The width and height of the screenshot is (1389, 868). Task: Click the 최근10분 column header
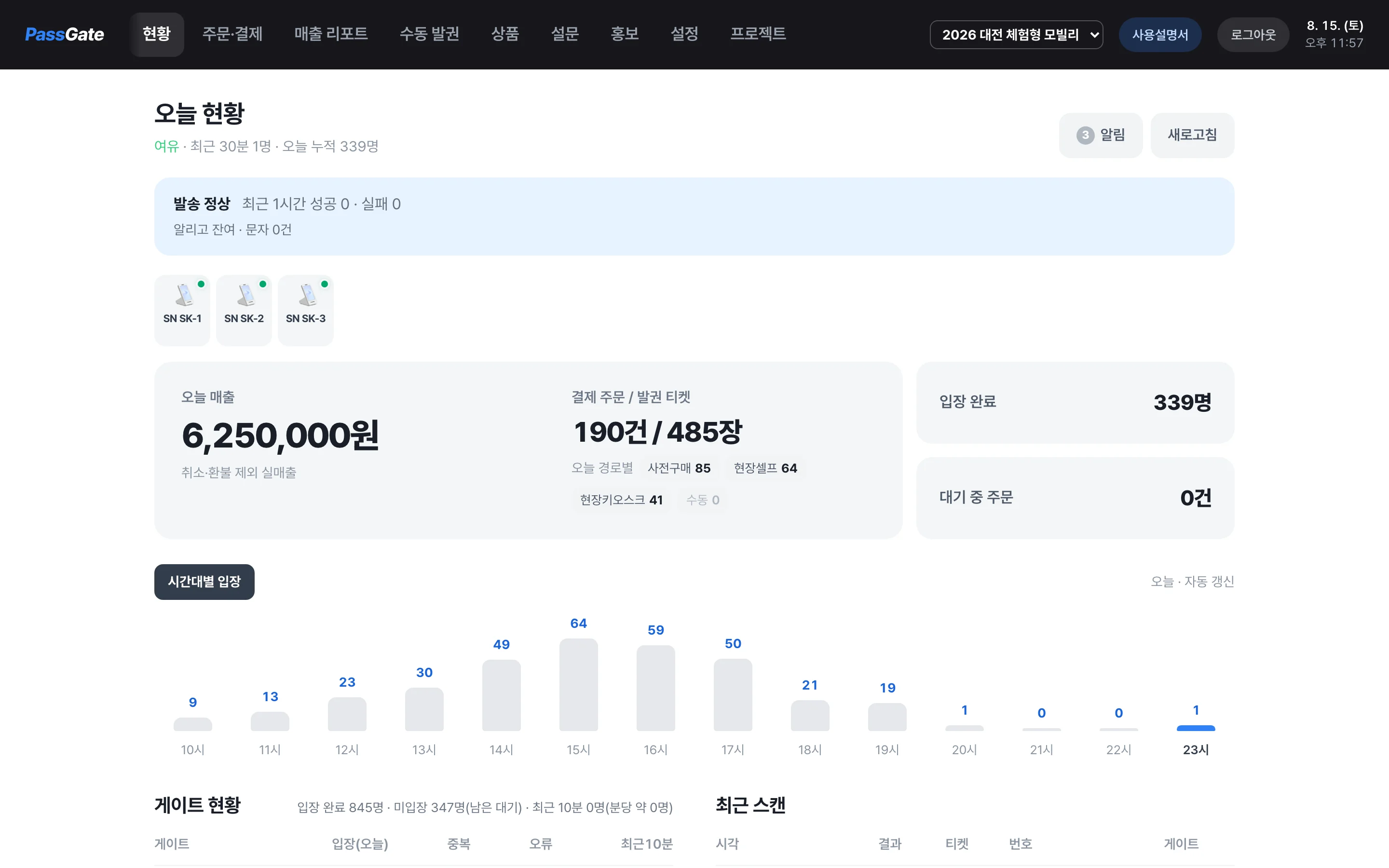tap(646, 843)
